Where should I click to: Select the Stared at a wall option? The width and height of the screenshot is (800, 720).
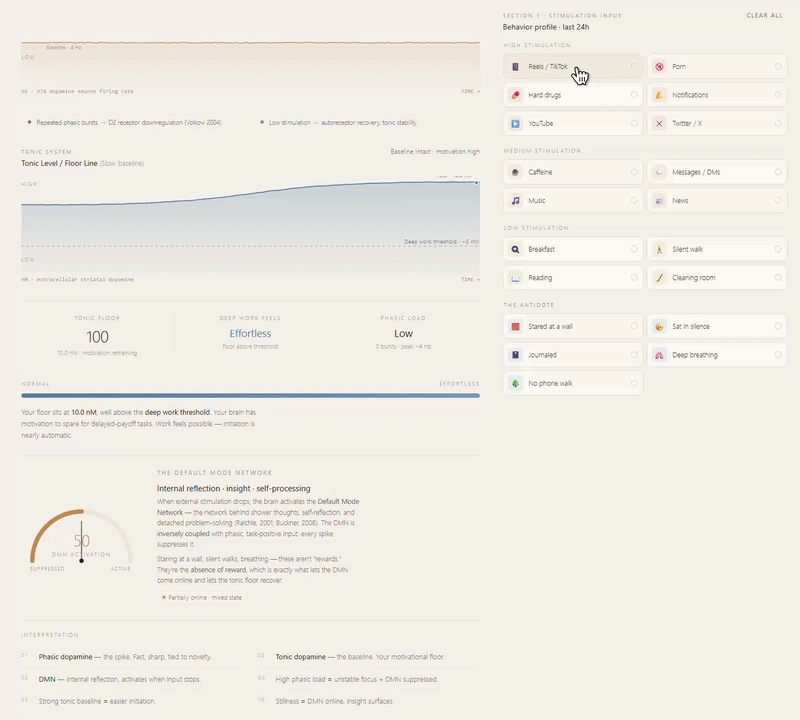point(573,326)
